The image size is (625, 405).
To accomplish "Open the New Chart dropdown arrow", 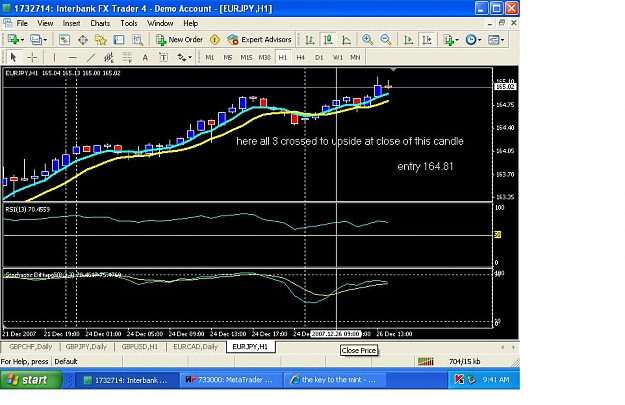I will 22,40.
